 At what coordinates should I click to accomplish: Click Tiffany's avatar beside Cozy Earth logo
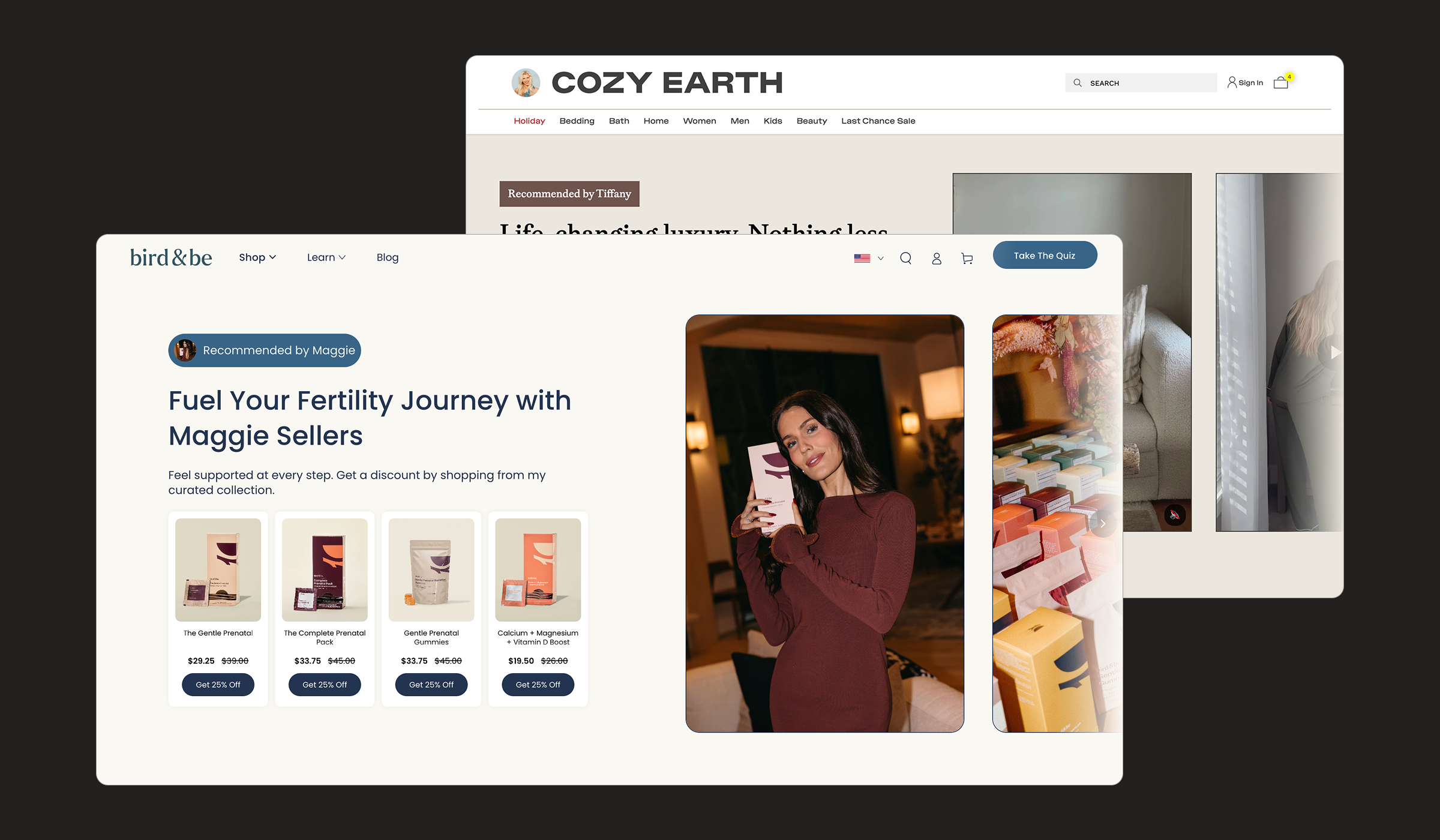tap(526, 83)
